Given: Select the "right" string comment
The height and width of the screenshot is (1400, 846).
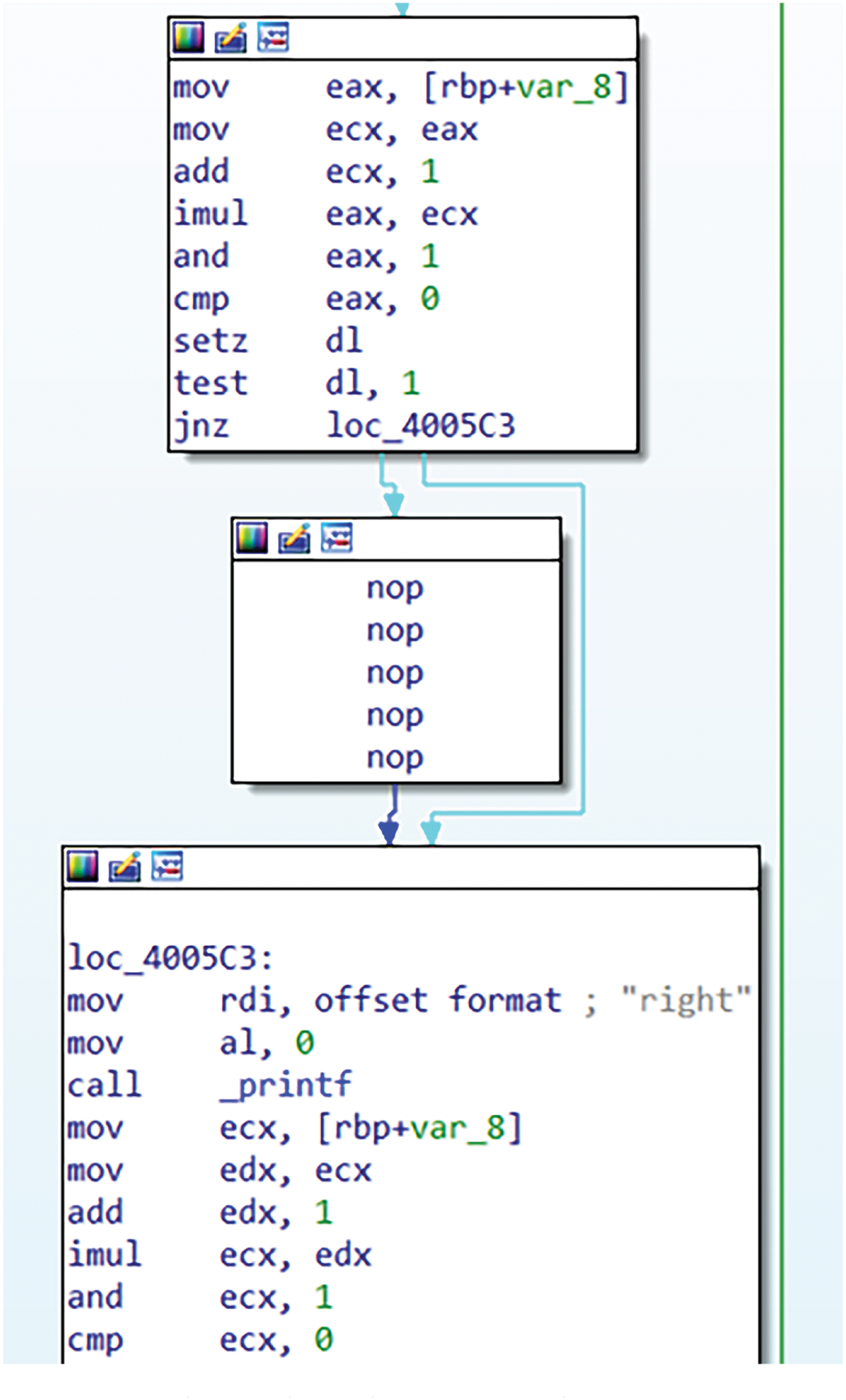Looking at the screenshot, I should 686,1001.
